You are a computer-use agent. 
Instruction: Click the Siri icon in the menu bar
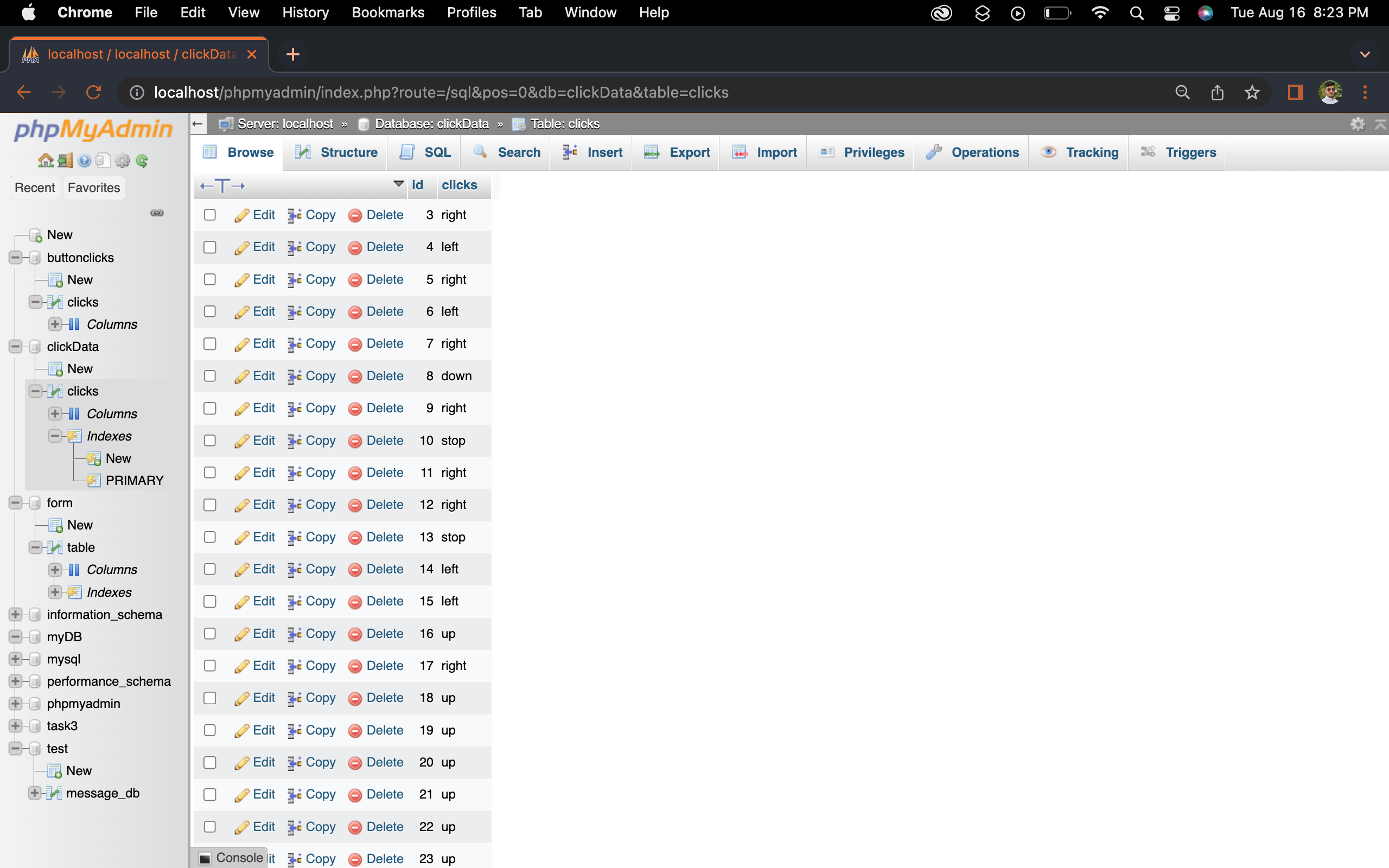(x=1205, y=12)
